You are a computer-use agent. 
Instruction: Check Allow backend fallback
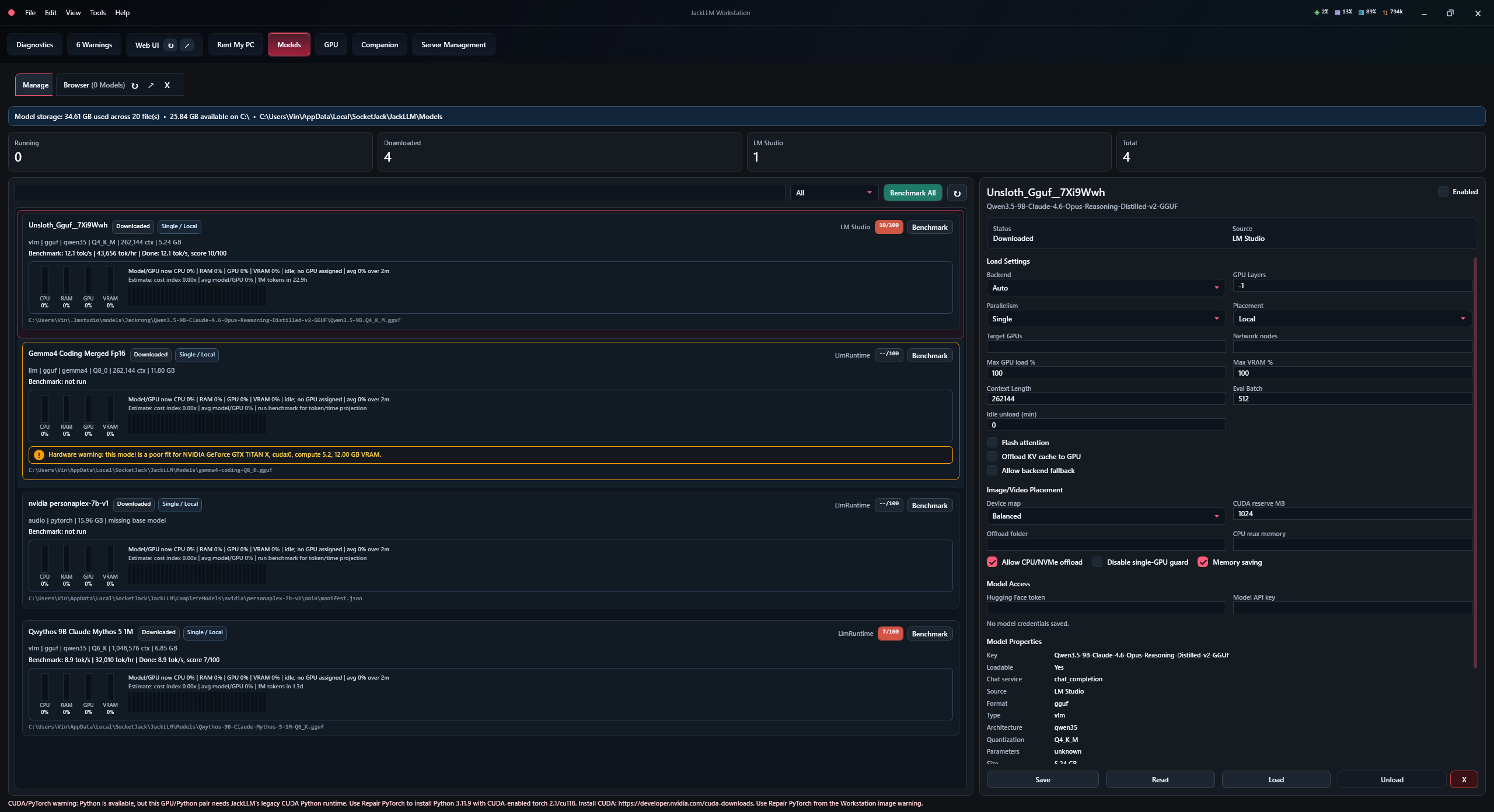click(x=992, y=470)
